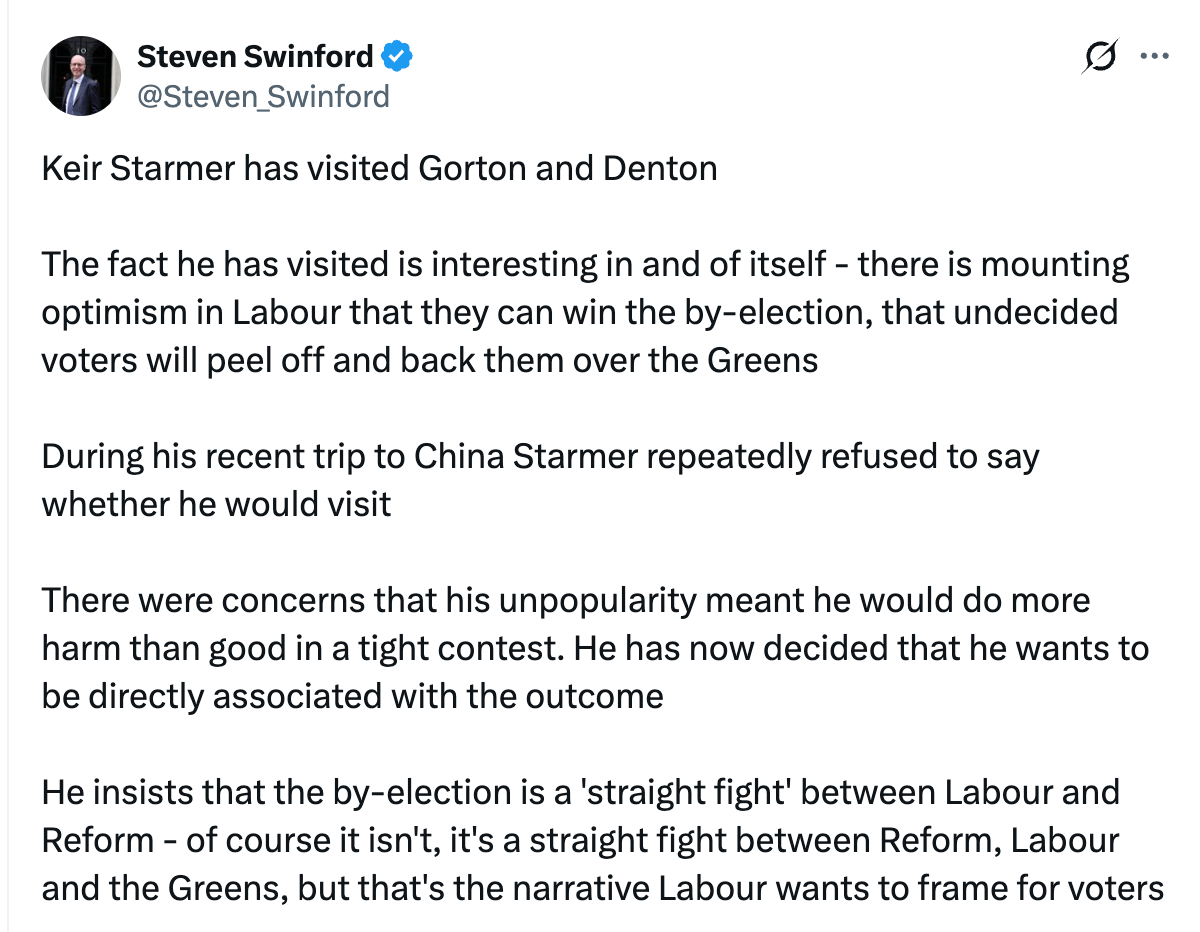Select the line starting "harm than good"
1200x932 pixels.
coord(595,648)
